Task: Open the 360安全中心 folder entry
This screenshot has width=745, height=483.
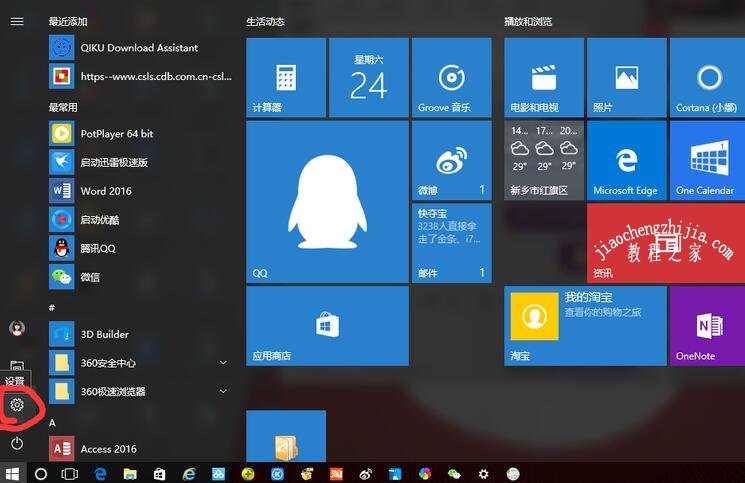Action: pos(142,363)
